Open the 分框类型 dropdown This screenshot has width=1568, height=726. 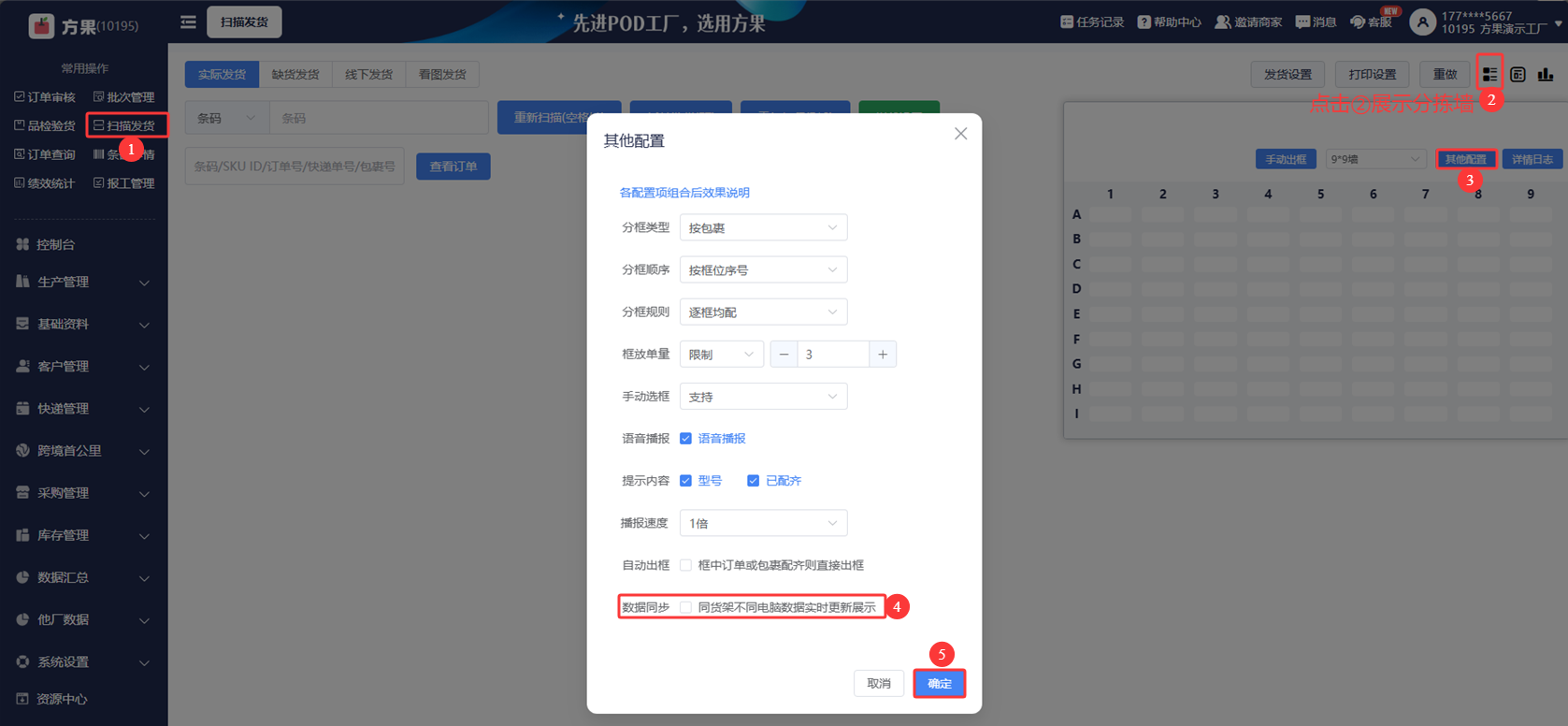coord(763,227)
